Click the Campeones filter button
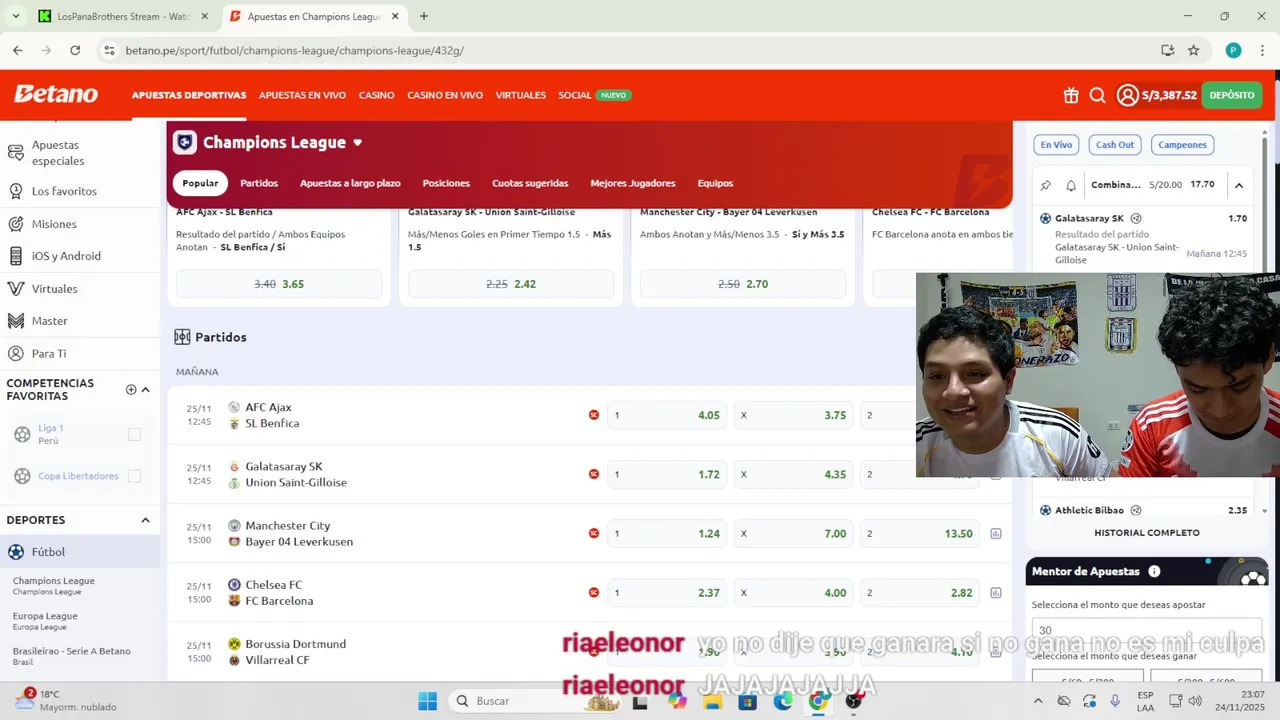This screenshot has height=720, width=1280. (x=1182, y=145)
